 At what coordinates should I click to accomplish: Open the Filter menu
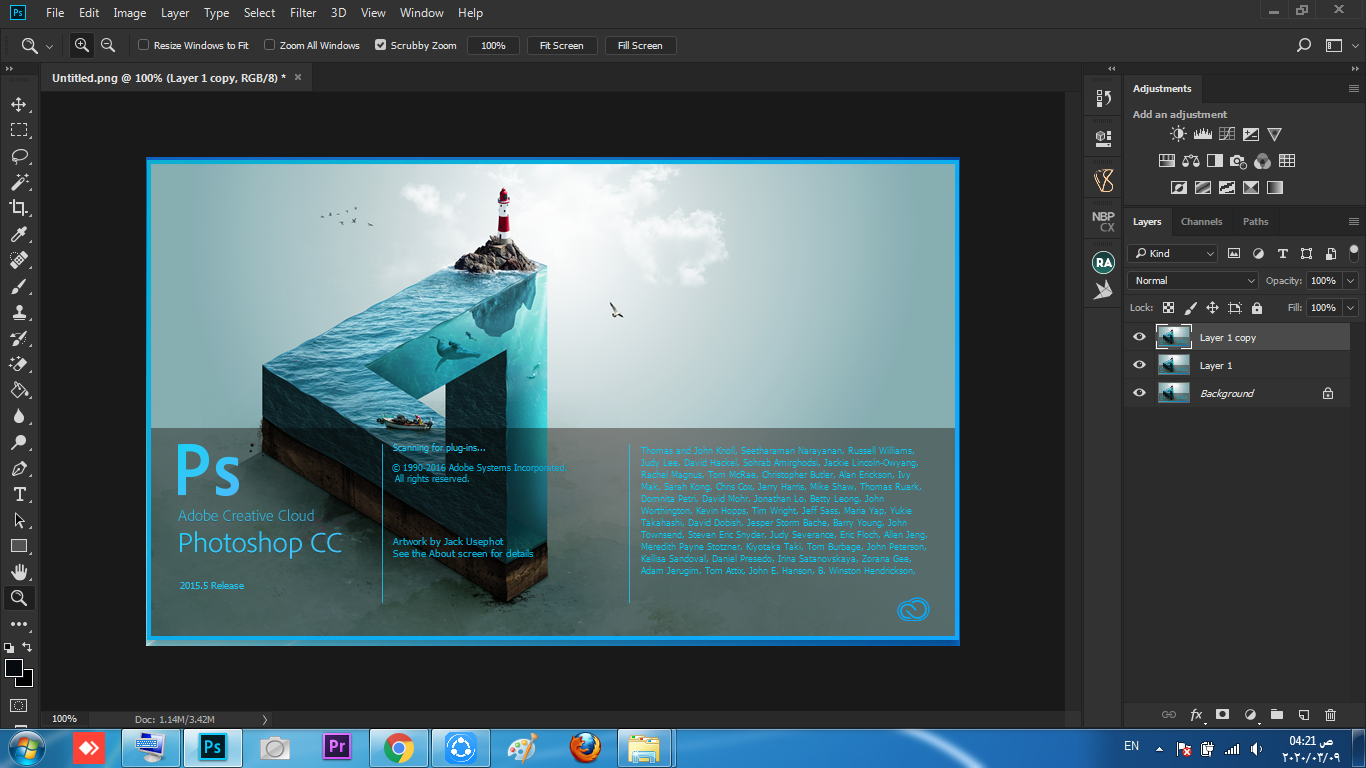(x=303, y=13)
